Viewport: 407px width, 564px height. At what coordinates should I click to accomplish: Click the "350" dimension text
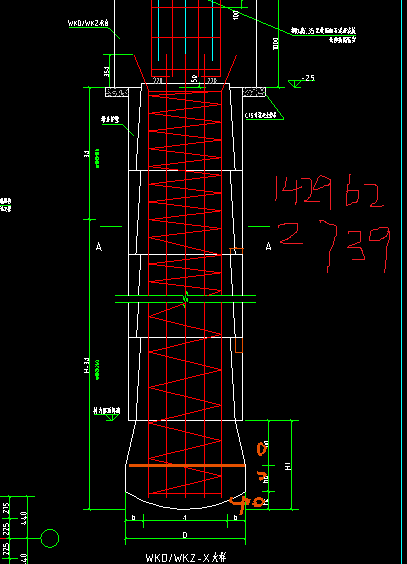[107, 71]
